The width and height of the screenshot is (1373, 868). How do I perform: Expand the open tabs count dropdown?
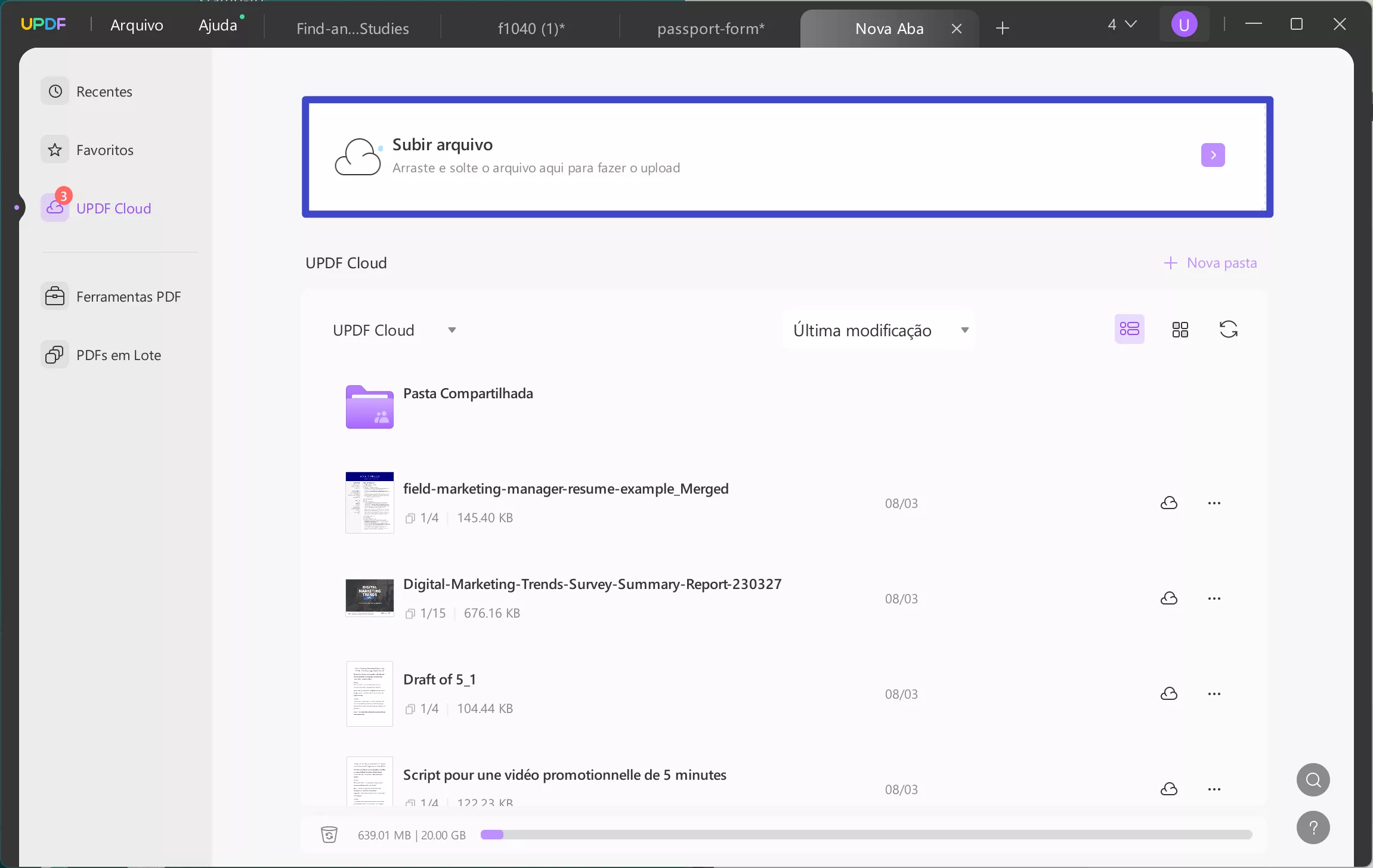click(x=1122, y=24)
